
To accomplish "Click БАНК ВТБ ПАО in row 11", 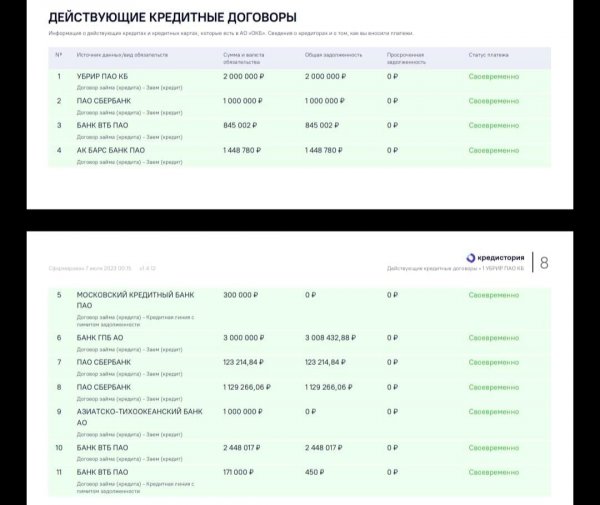I will 102,472.
